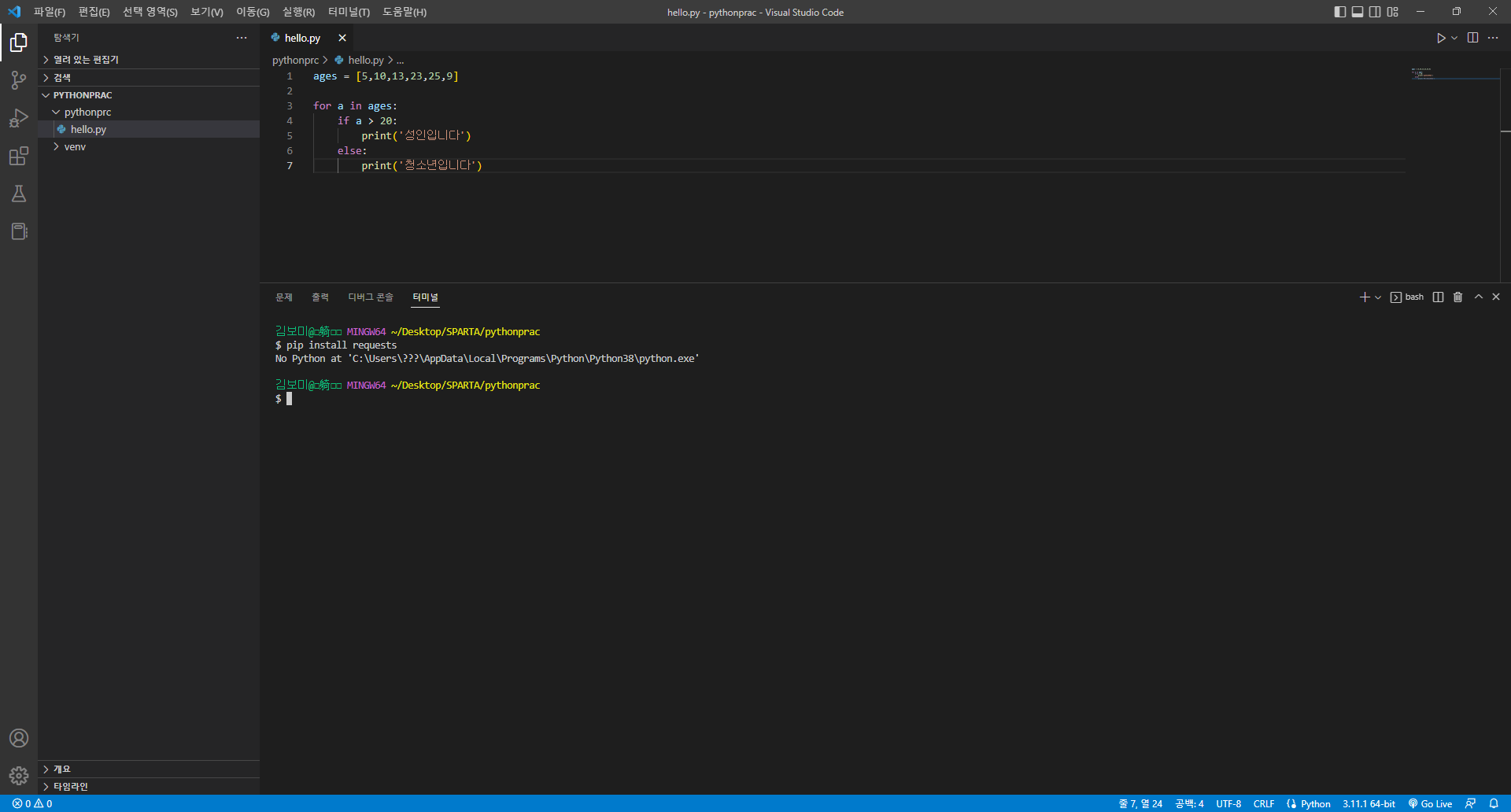Open the feedback icon in status bar
1511x812 pixels.
coord(1470,803)
